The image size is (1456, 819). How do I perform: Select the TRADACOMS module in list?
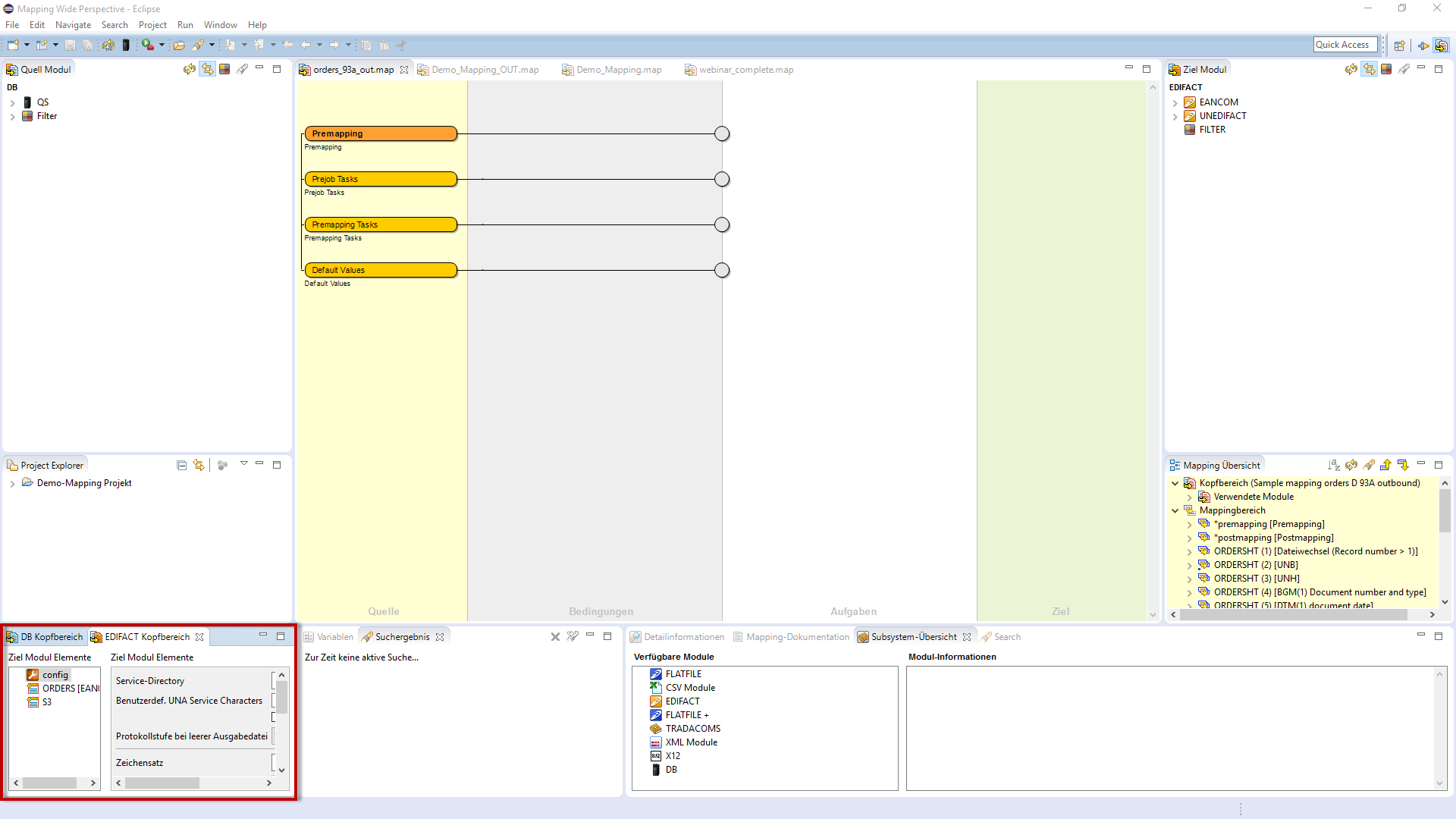tap(692, 729)
